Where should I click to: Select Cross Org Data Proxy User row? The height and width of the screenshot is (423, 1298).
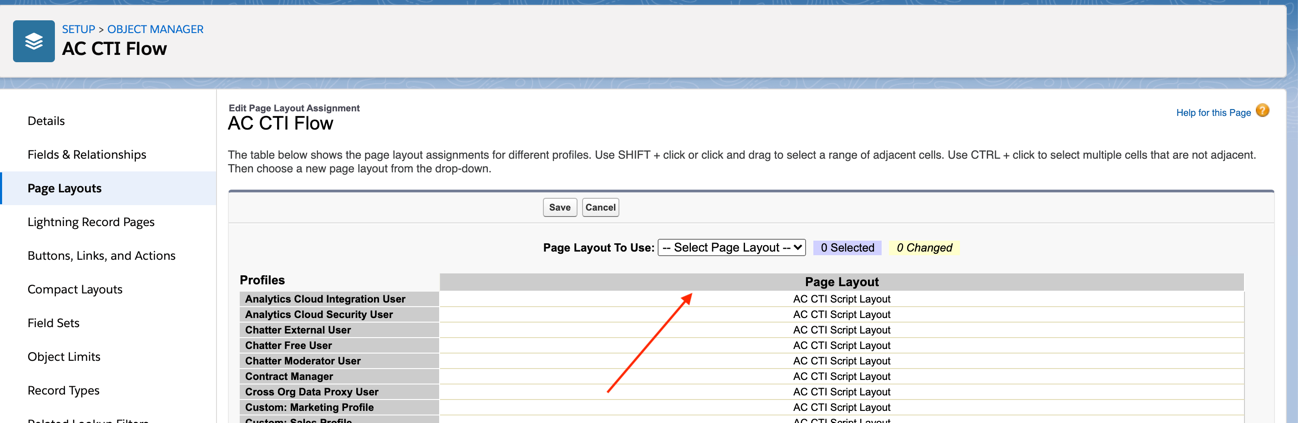pos(339,392)
